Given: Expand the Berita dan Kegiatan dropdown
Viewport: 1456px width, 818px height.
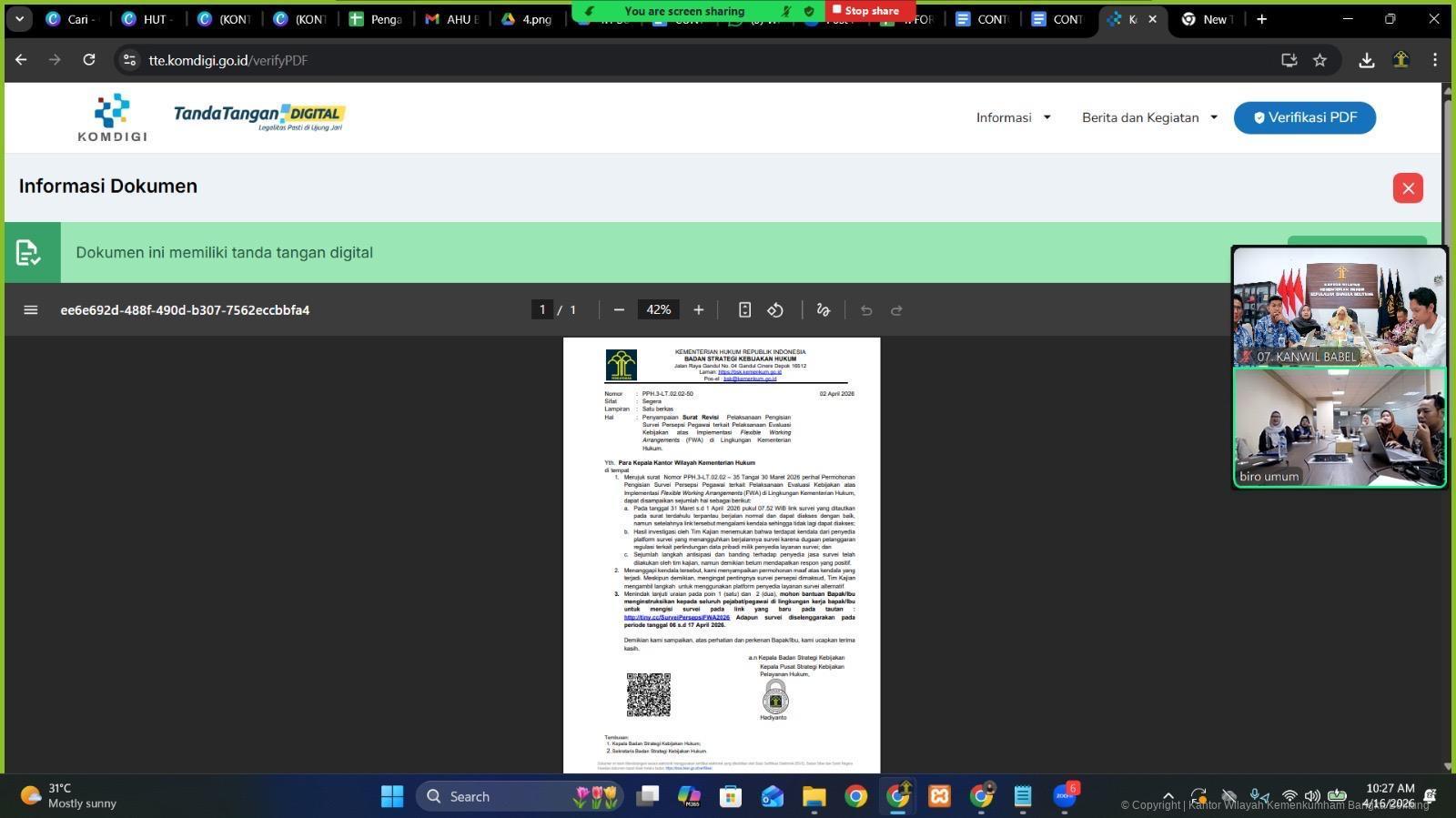Looking at the screenshot, I should click(1148, 117).
